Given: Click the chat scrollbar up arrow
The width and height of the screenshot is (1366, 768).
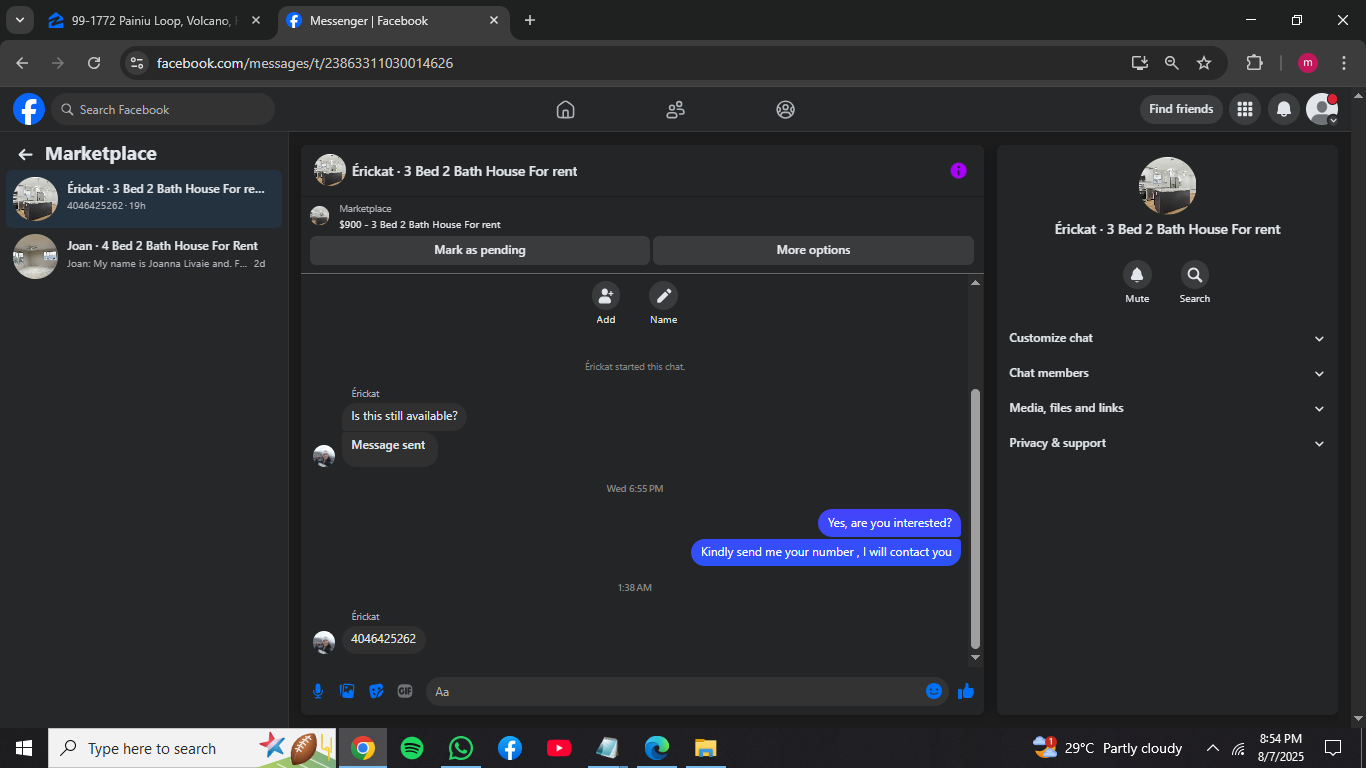Looking at the screenshot, I should click(x=976, y=283).
